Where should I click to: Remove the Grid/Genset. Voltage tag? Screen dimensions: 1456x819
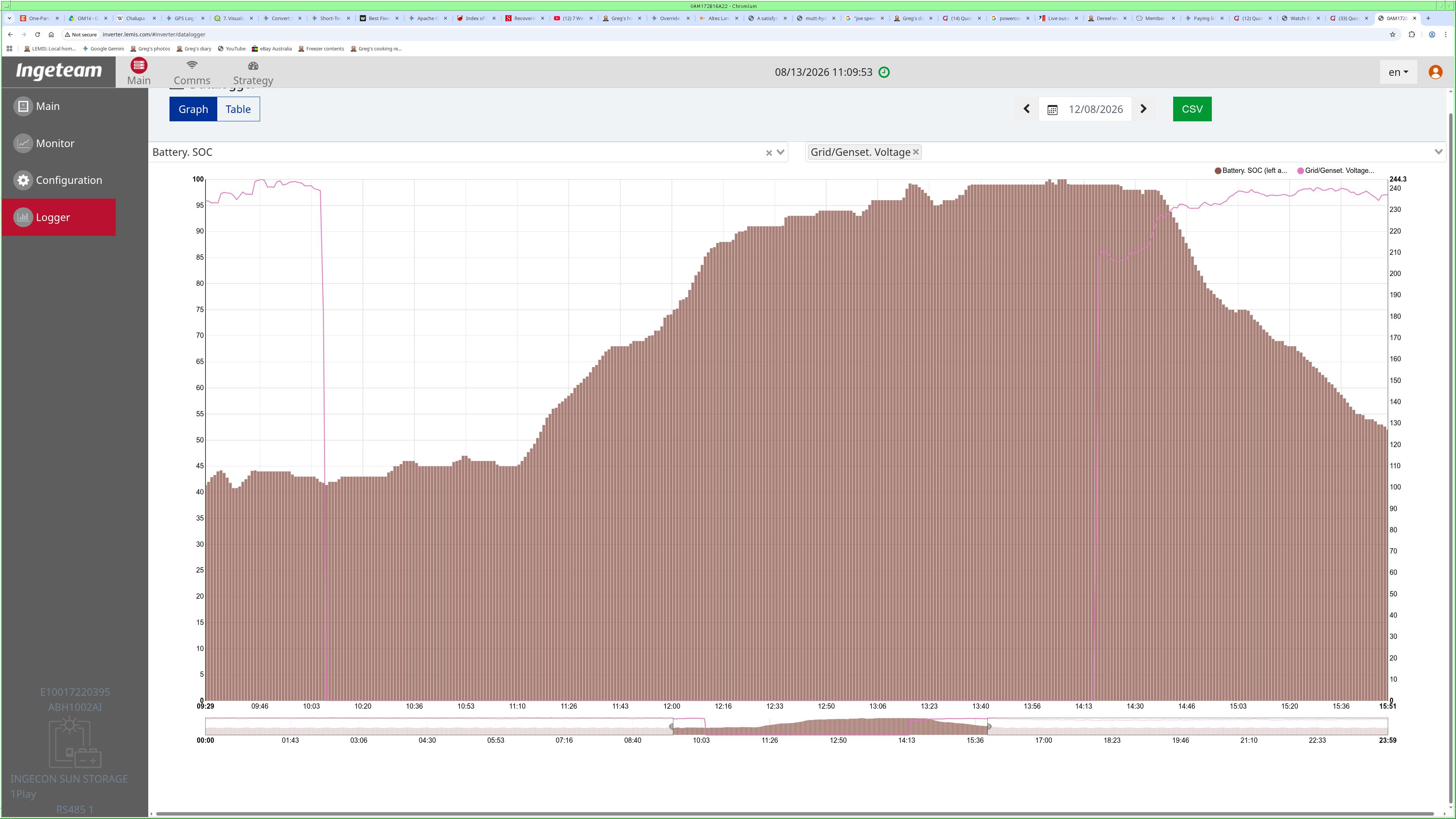coord(916,152)
